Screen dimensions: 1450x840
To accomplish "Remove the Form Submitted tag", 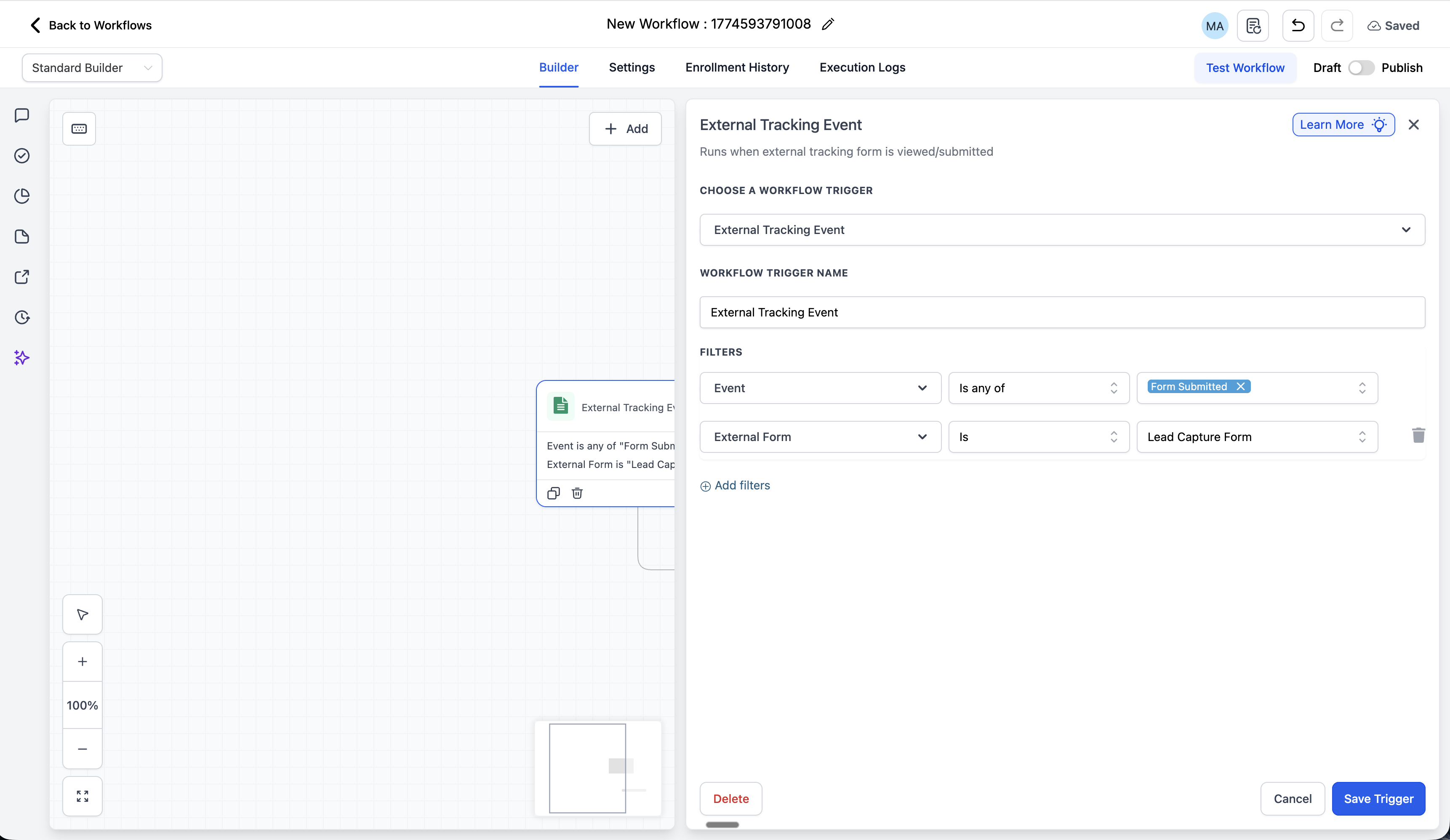I will pos(1241,387).
